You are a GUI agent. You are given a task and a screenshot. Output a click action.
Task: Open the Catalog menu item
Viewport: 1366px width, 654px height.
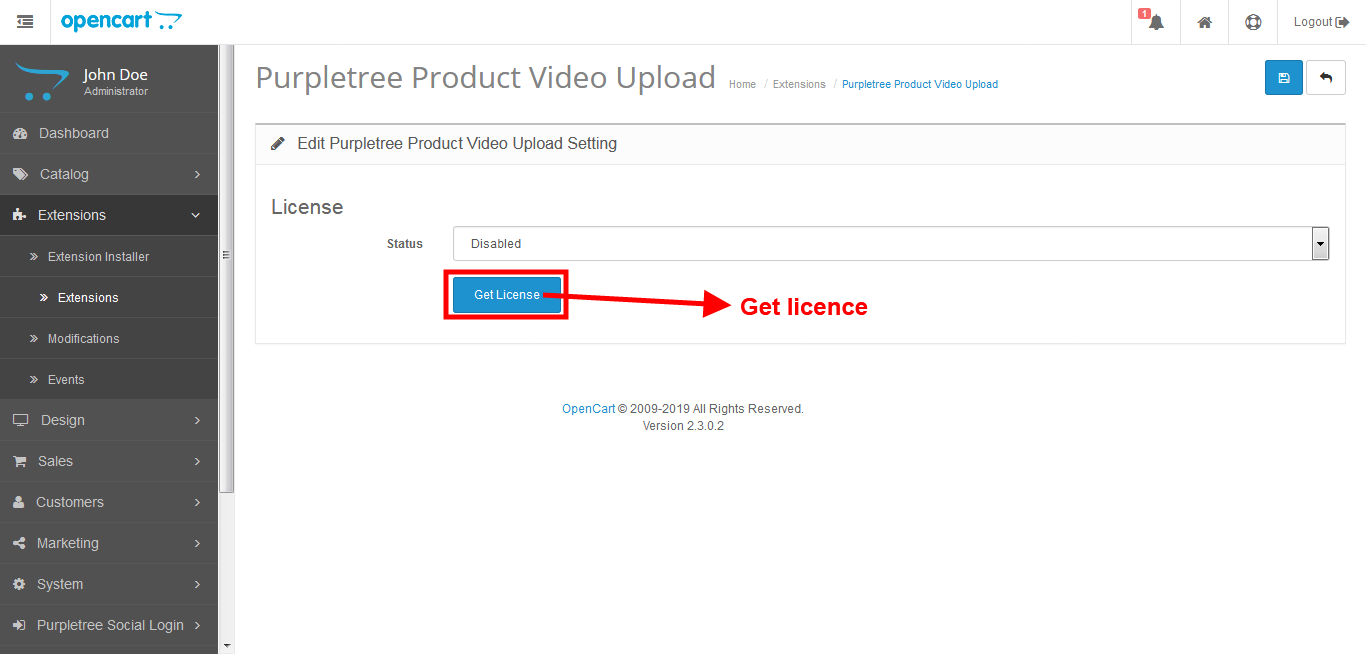[x=109, y=174]
